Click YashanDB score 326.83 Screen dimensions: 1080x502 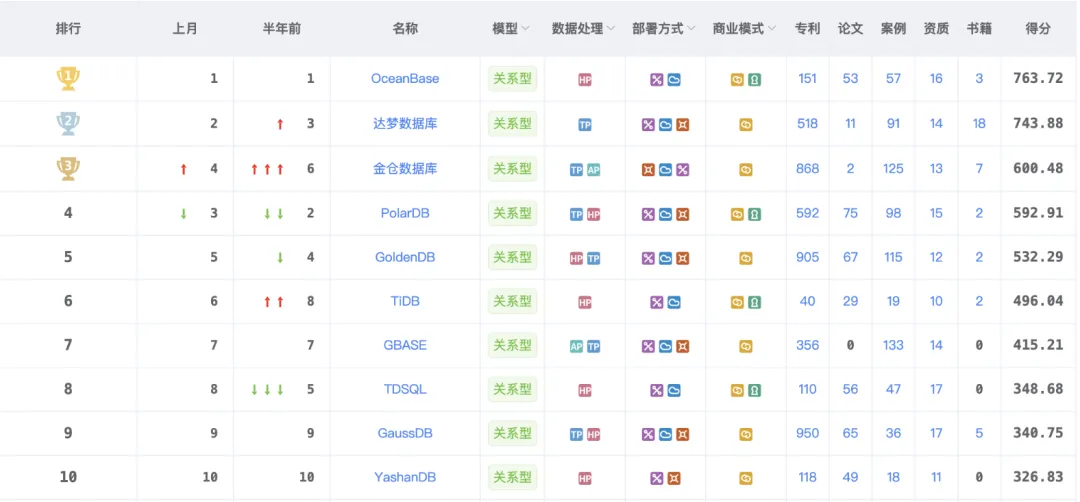1038,477
